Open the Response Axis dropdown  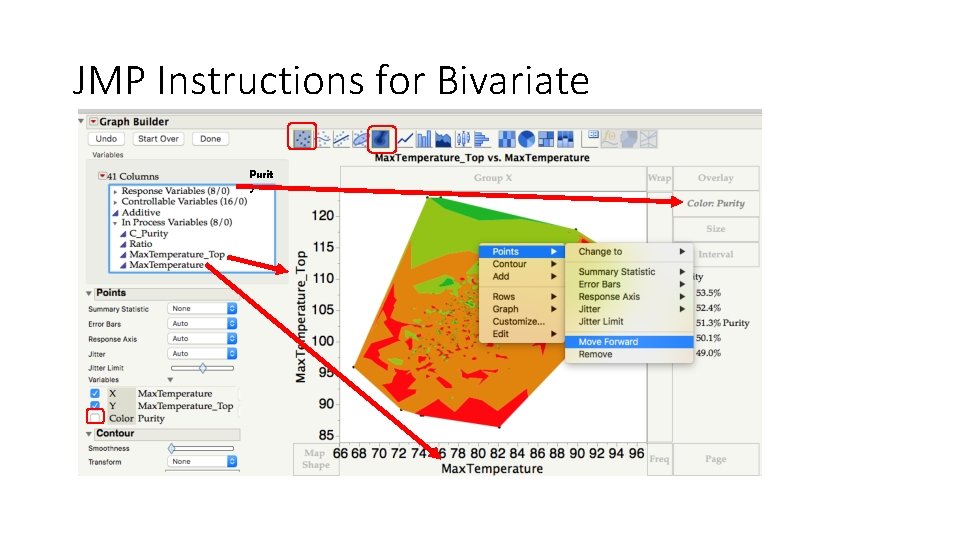click(202, 339)
